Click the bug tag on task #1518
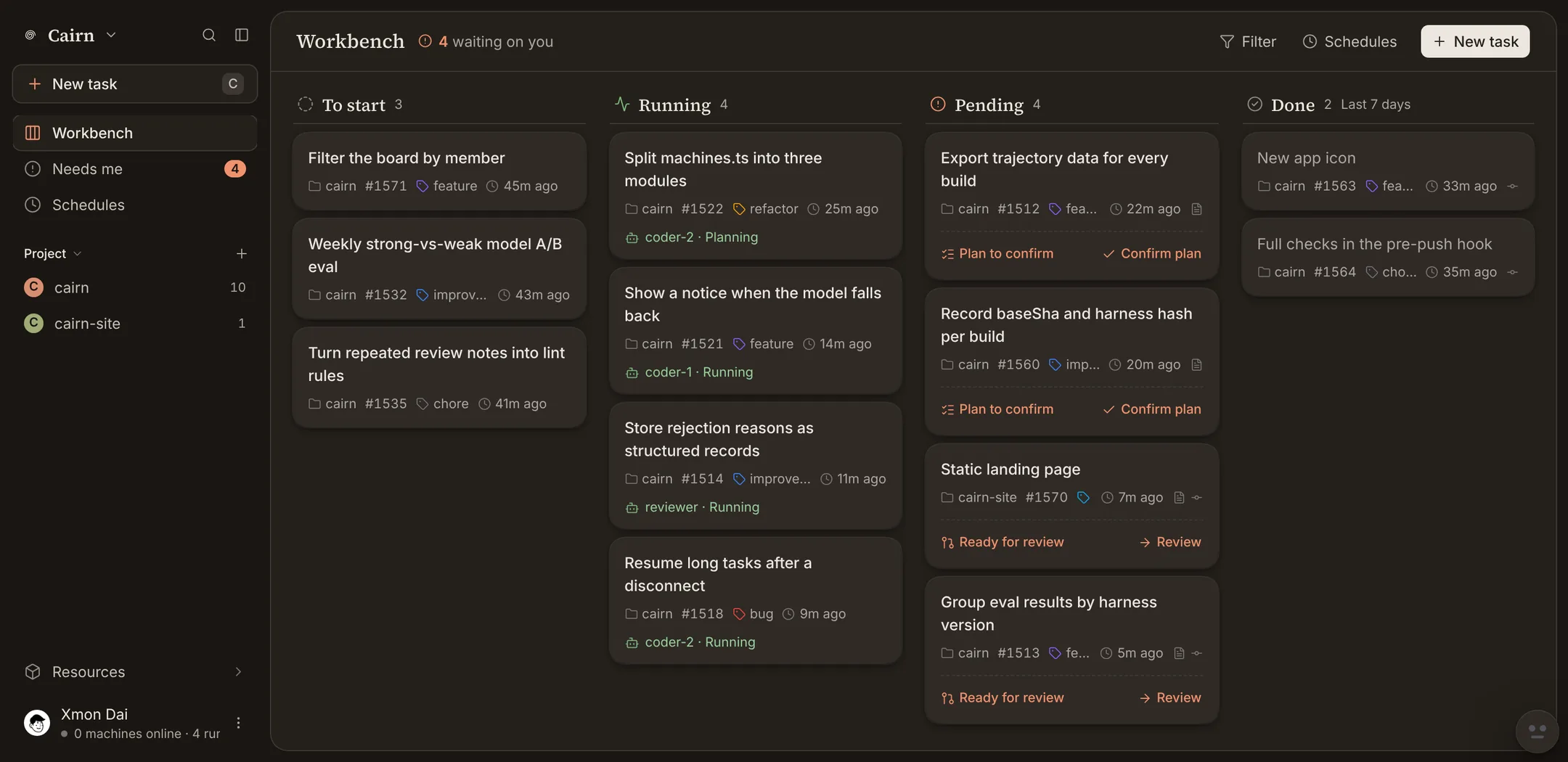 [x=754, y=614]
